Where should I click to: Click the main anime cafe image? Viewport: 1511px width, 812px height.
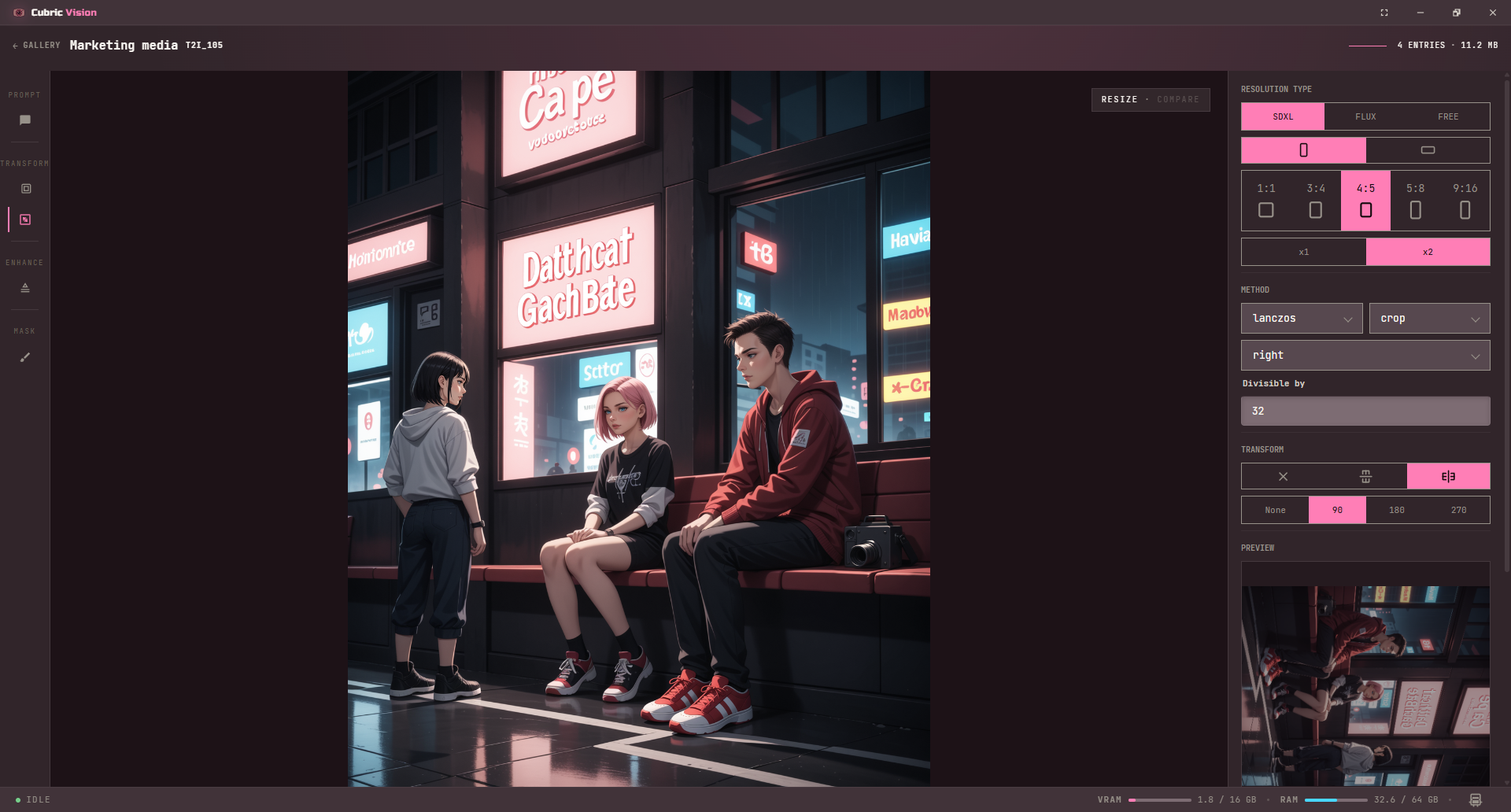(639, 429)
